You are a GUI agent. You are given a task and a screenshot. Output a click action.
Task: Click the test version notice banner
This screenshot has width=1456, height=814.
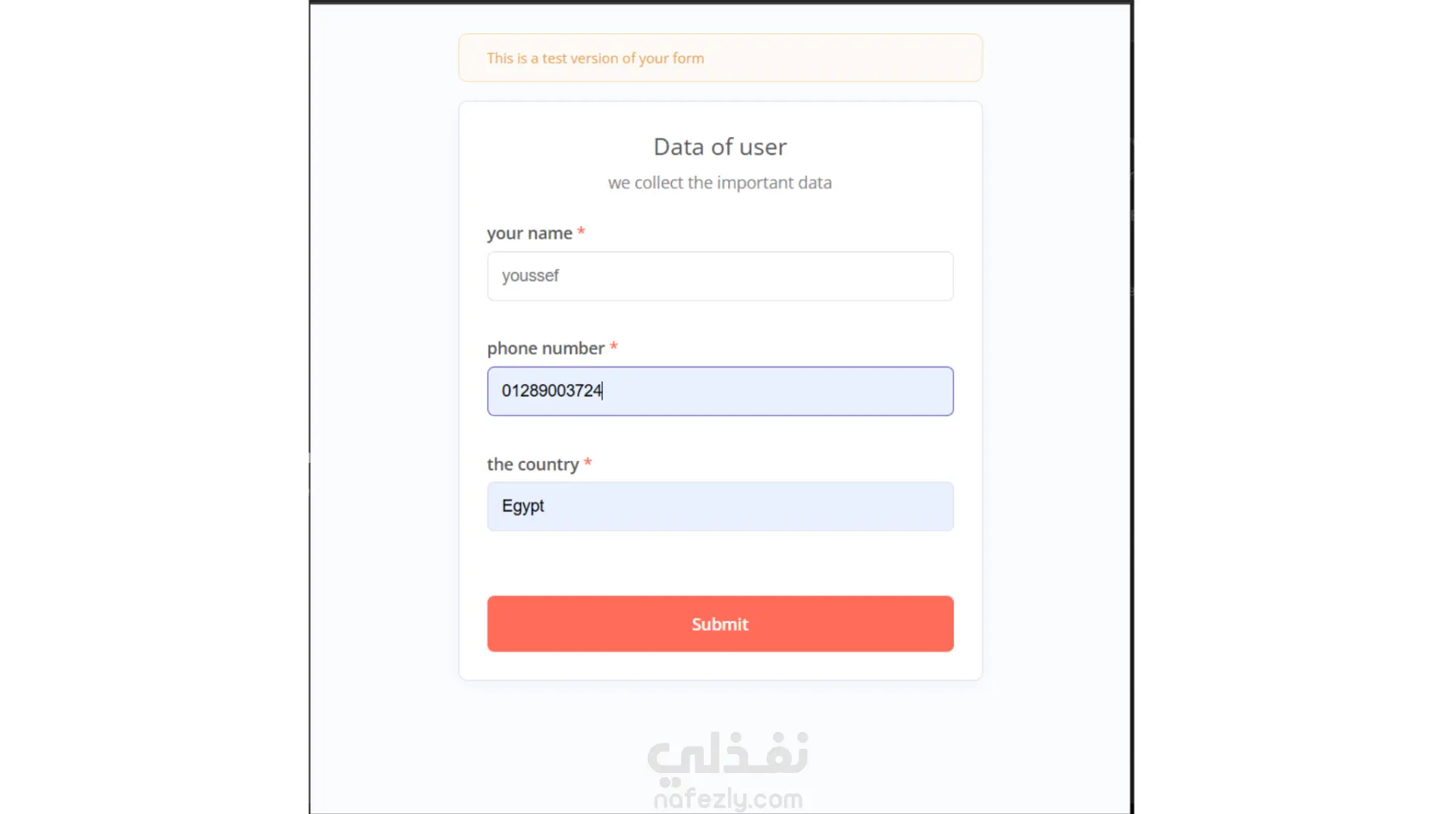click(x=720, y=58)
